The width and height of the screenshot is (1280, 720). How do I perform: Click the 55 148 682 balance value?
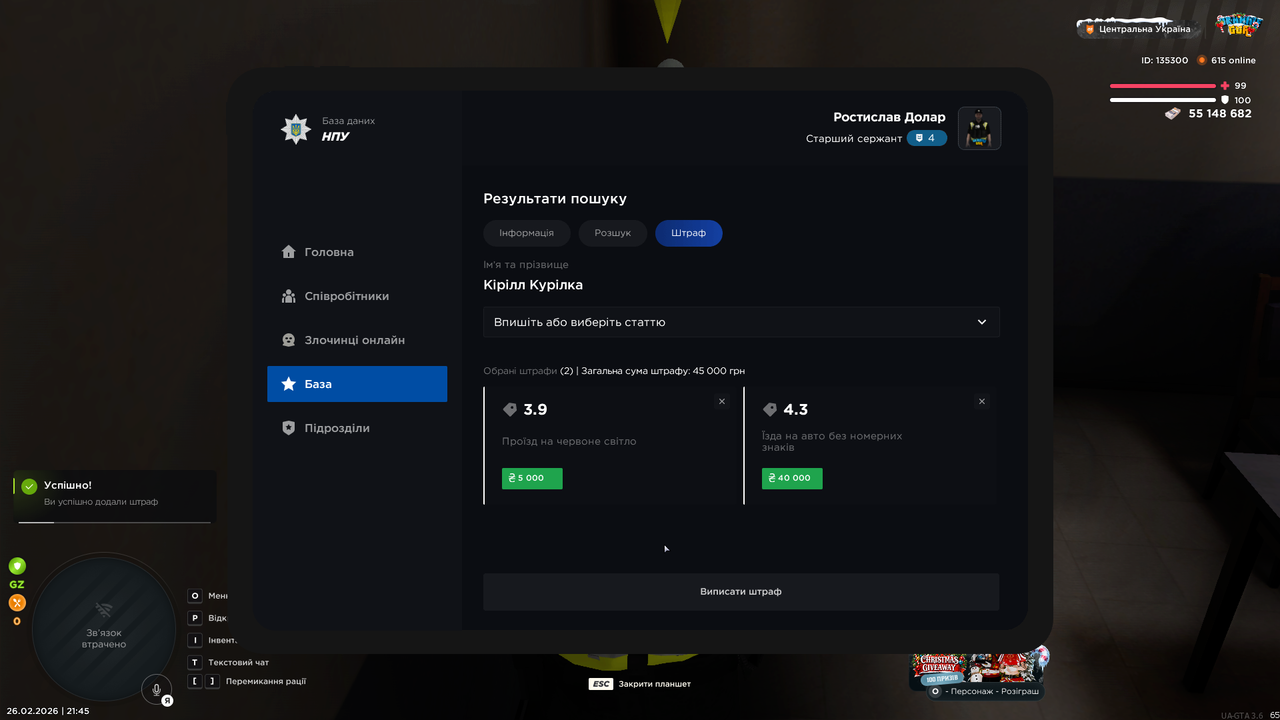click(x=1220, y=114)
